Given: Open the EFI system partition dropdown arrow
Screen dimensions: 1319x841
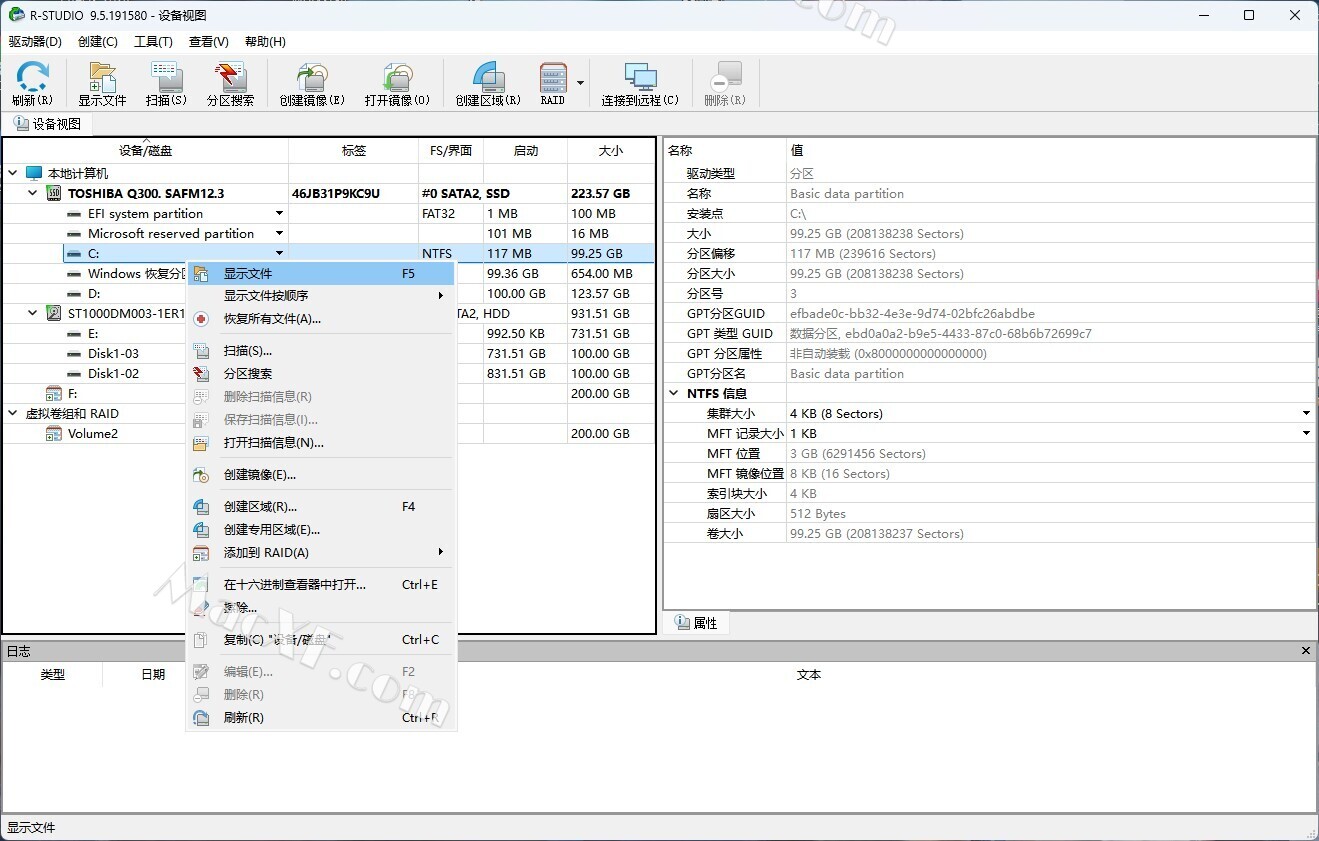Looking at the screenshot, I should 279,213.
